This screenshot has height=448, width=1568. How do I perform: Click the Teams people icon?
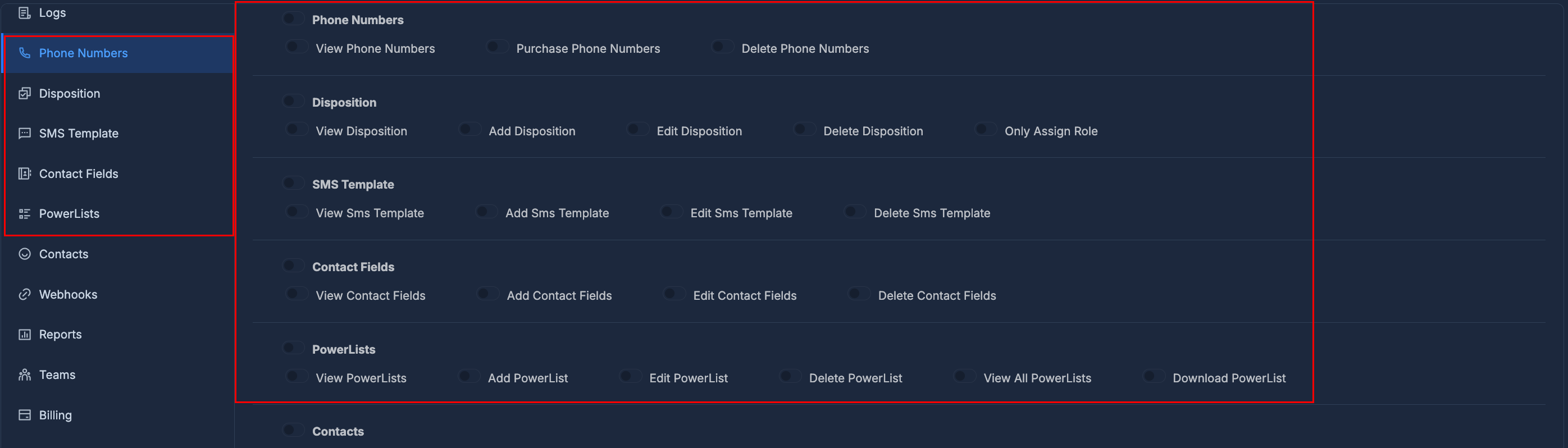(24, 374)
